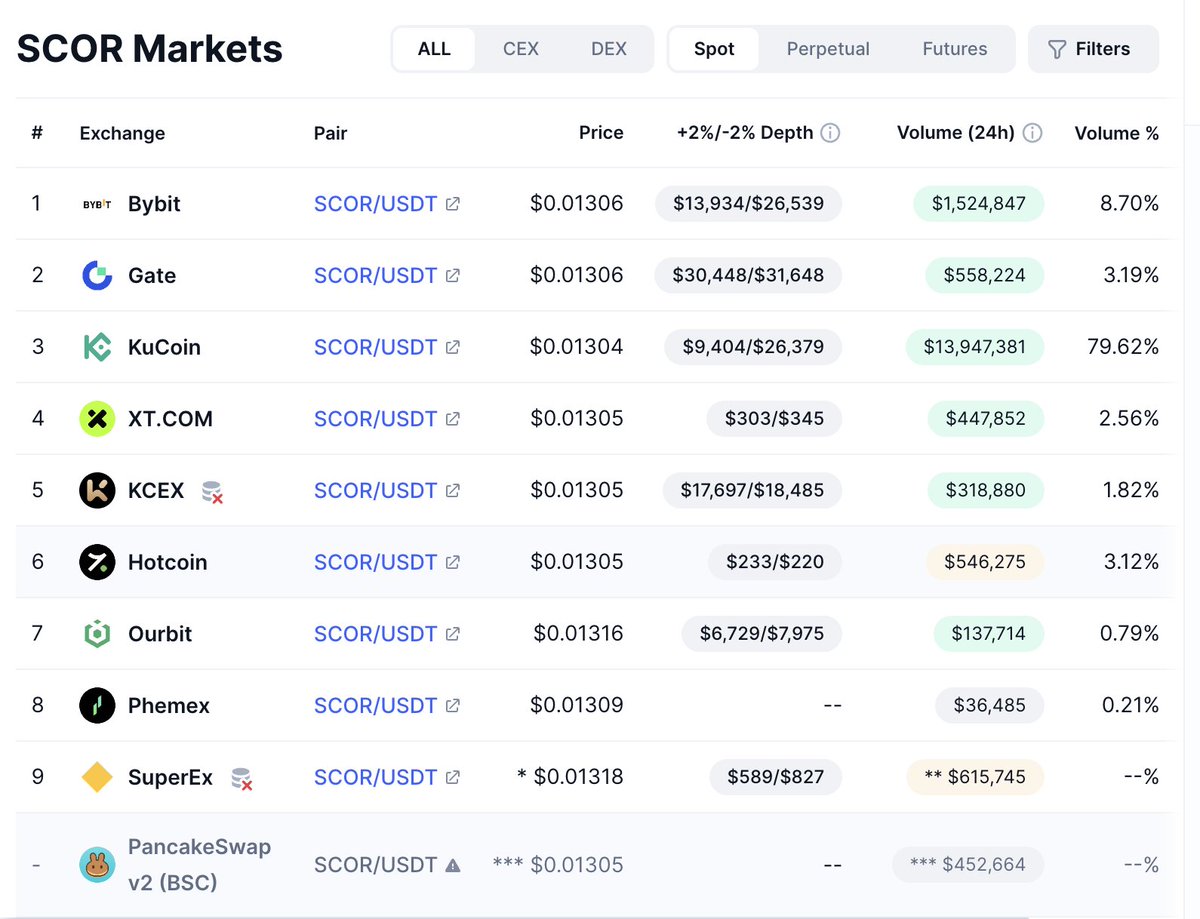The width and height of the screenshot is (1200, 919).
Task: Open the Phemex SCOR/USDT pair link
Action: (375, 705)
